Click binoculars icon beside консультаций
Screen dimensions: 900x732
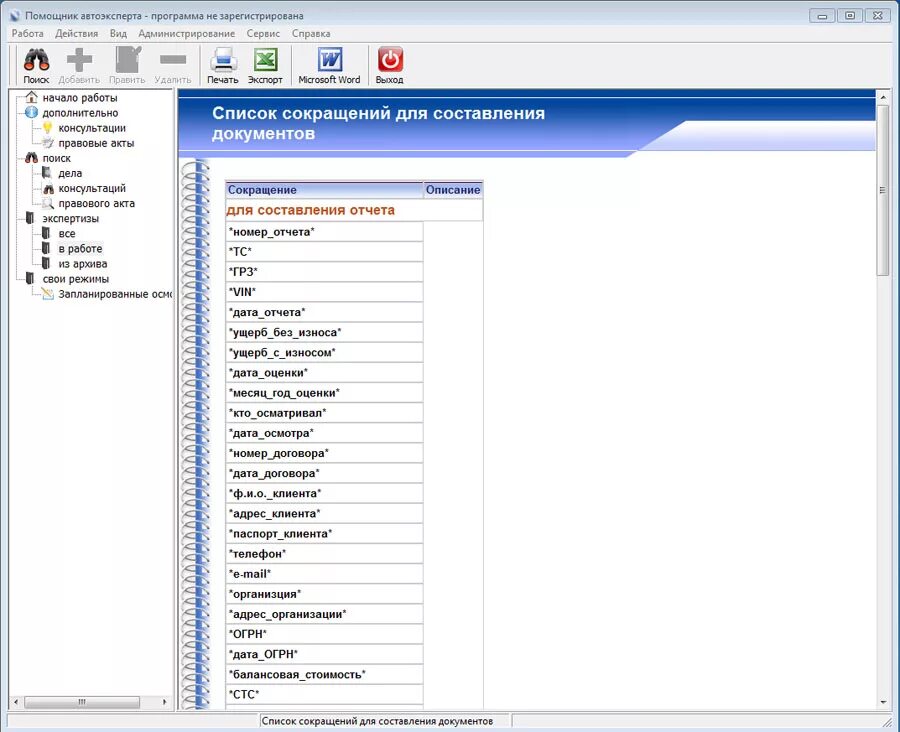pyautogui.click(x=48, y=188)
